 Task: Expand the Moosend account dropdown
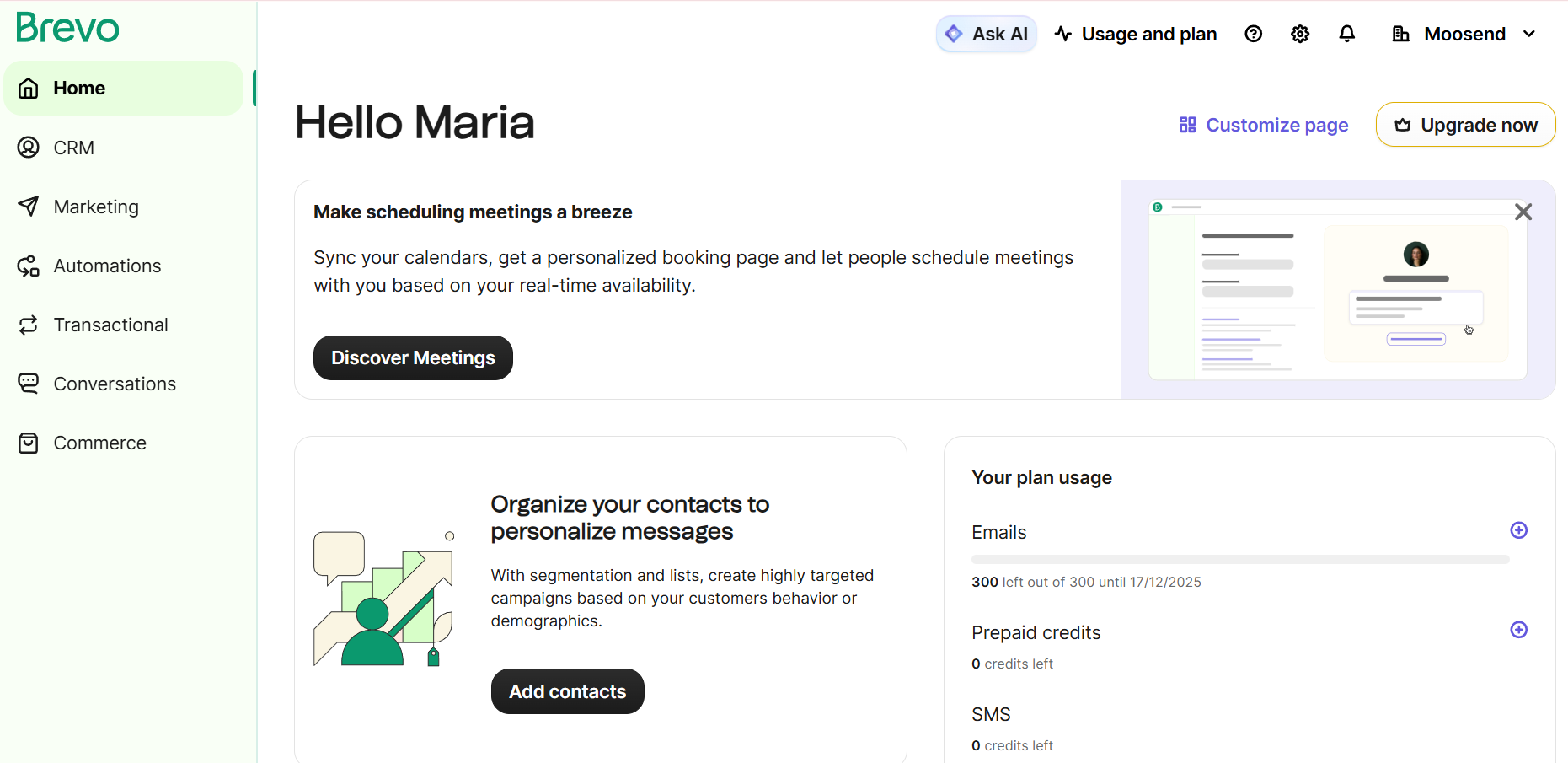pyautogui.click(x=1464, y=34)
